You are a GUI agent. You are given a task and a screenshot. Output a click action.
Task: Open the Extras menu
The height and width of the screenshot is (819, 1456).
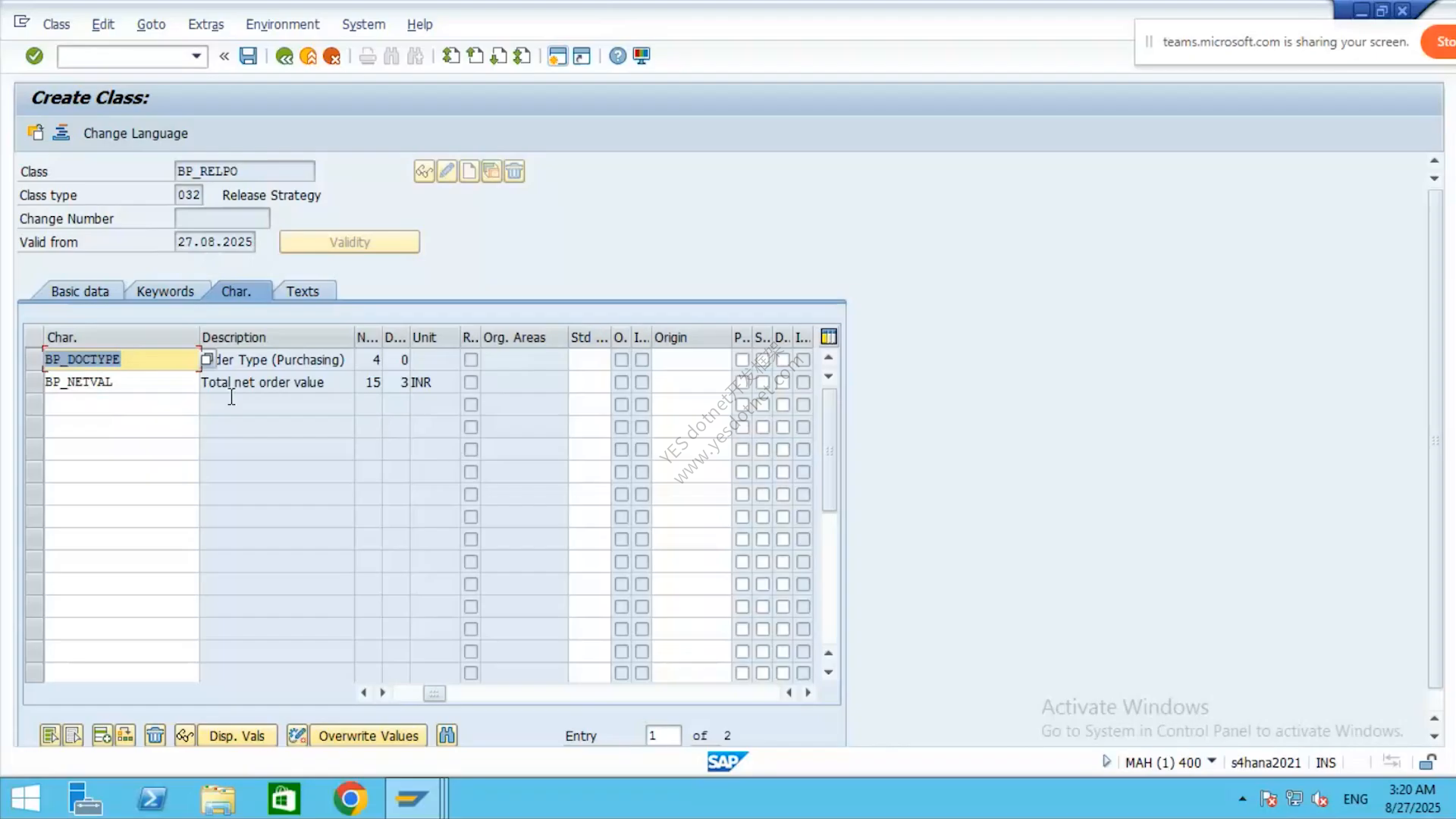click(x=206, y=24)
